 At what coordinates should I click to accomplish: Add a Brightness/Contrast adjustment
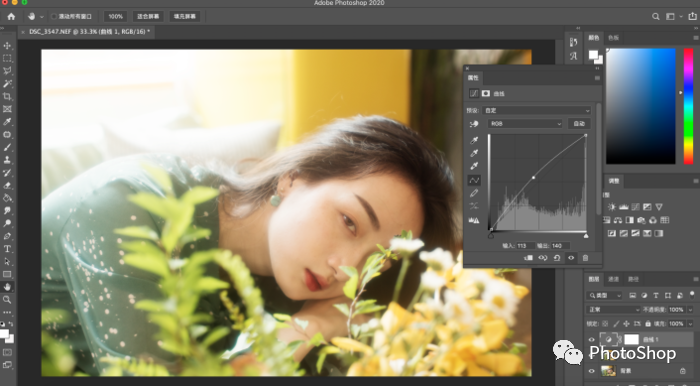click(612, 207)
